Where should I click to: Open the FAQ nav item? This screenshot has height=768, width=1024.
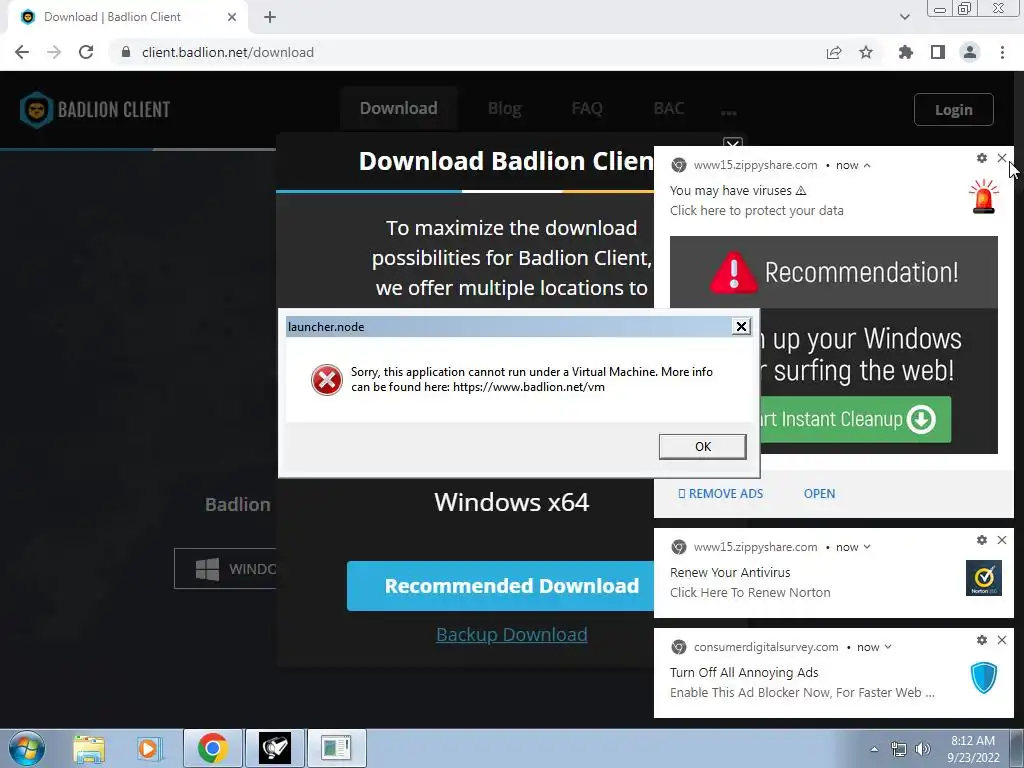(586, 108)
